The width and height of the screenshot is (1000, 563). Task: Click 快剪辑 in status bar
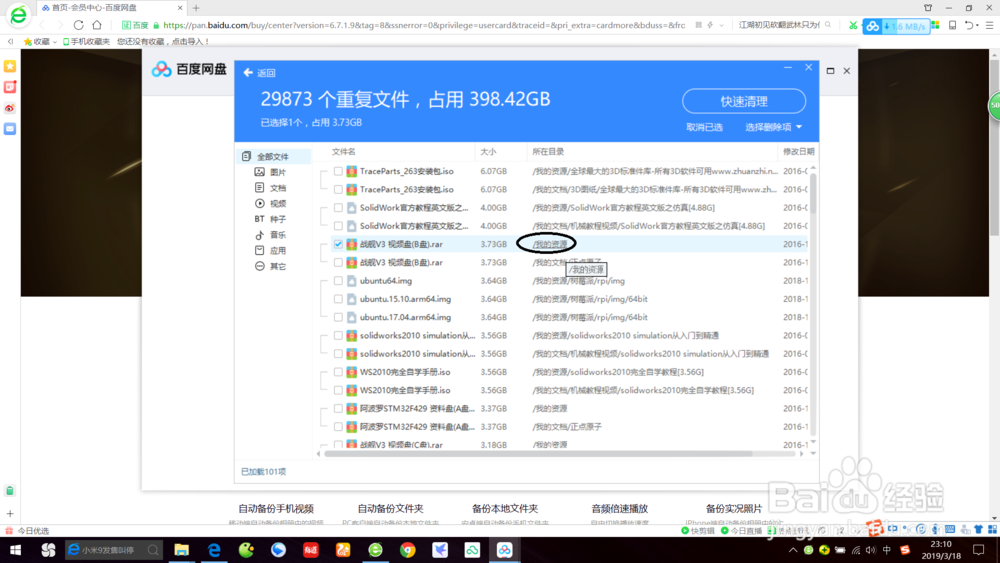(x=698, y=530)
